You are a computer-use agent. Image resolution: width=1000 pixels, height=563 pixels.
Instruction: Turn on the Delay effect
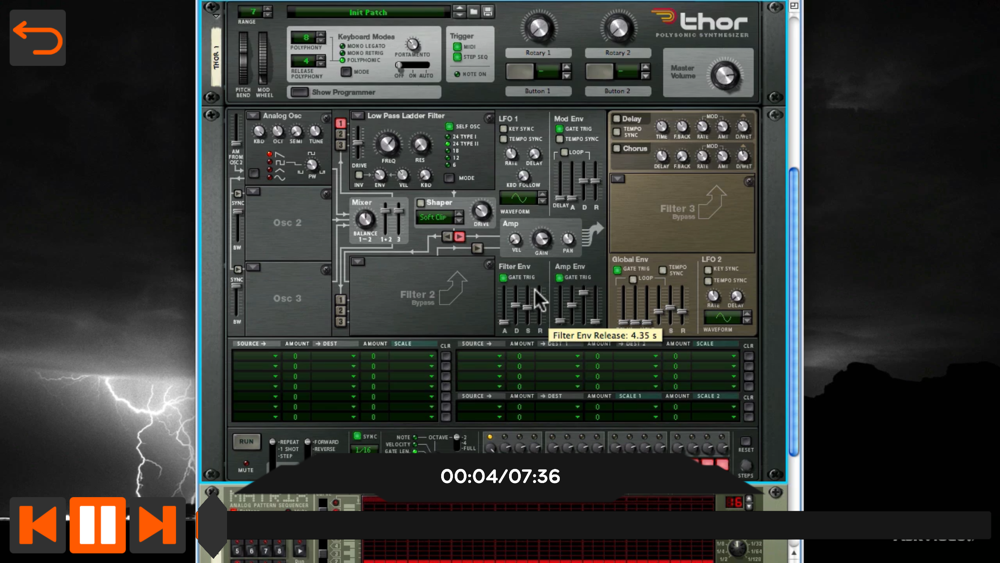click(617, 119)
